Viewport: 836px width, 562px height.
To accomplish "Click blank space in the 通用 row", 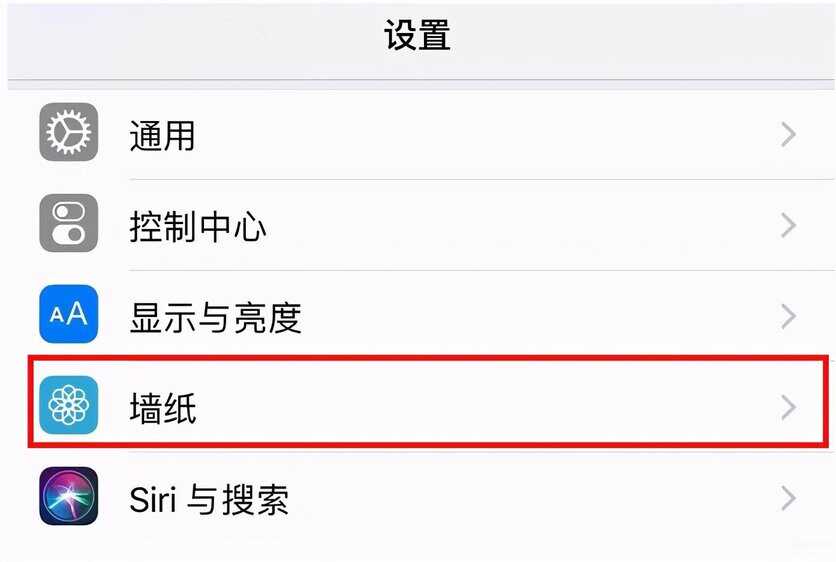I will [x=480, y=135].
